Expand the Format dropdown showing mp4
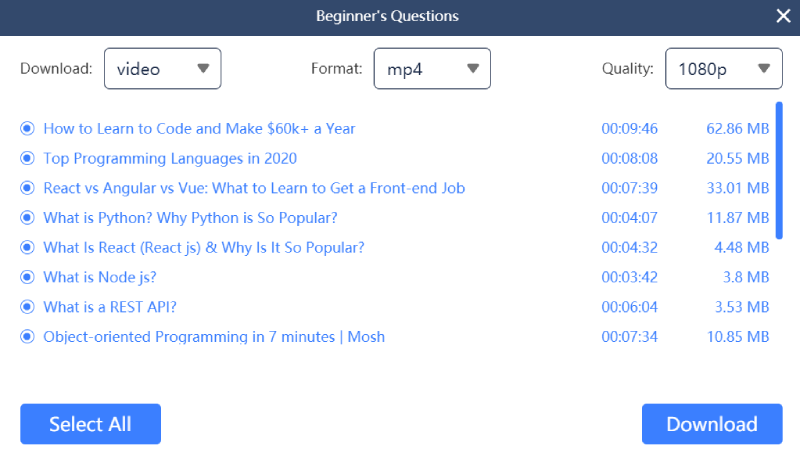The width and height of the screenshot is (800, 471). [432, 68]
